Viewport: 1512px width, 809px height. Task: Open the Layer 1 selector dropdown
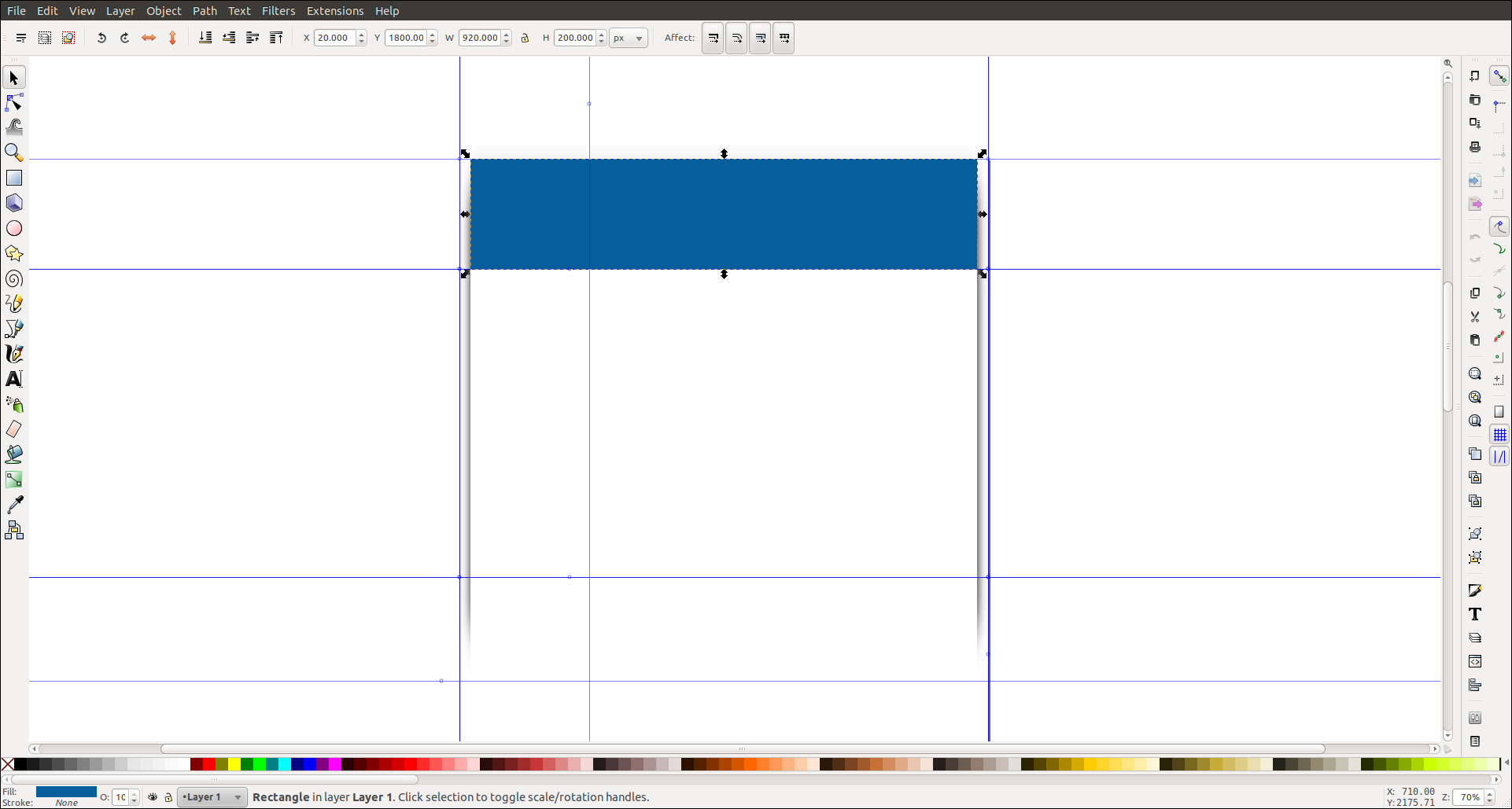click(212, 797)
